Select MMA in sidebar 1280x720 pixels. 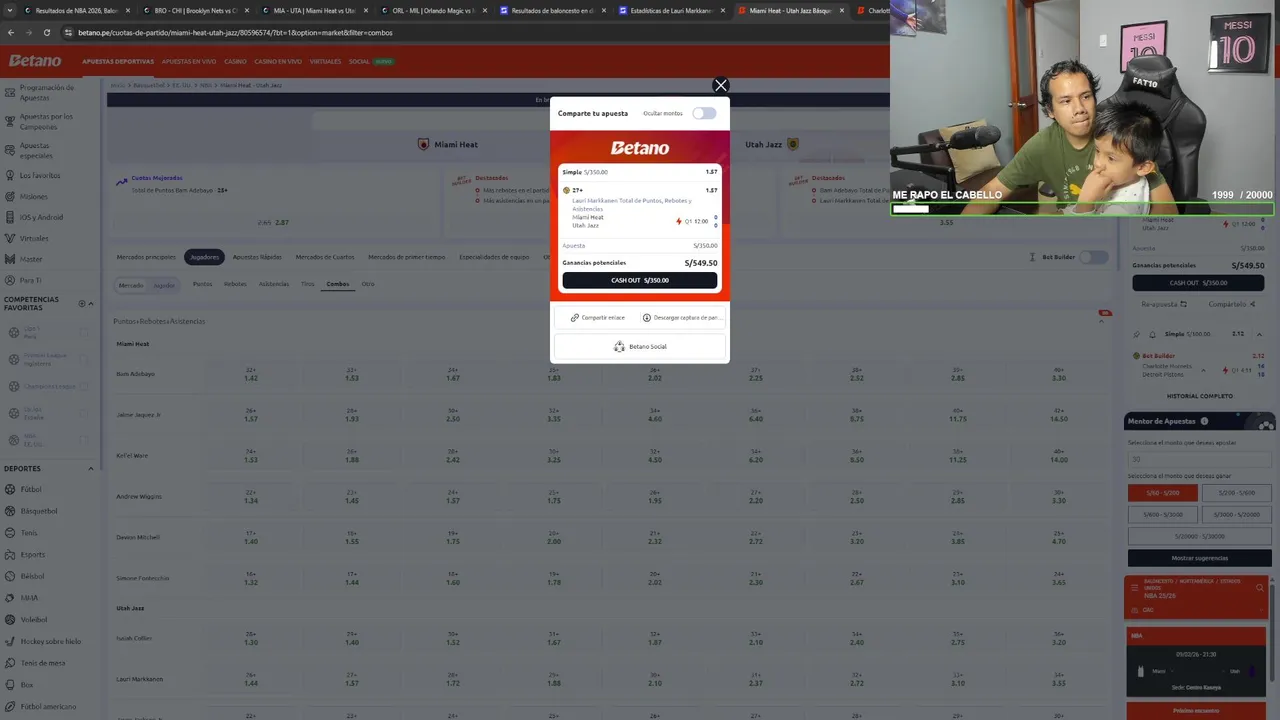click(x=29, y=598)
